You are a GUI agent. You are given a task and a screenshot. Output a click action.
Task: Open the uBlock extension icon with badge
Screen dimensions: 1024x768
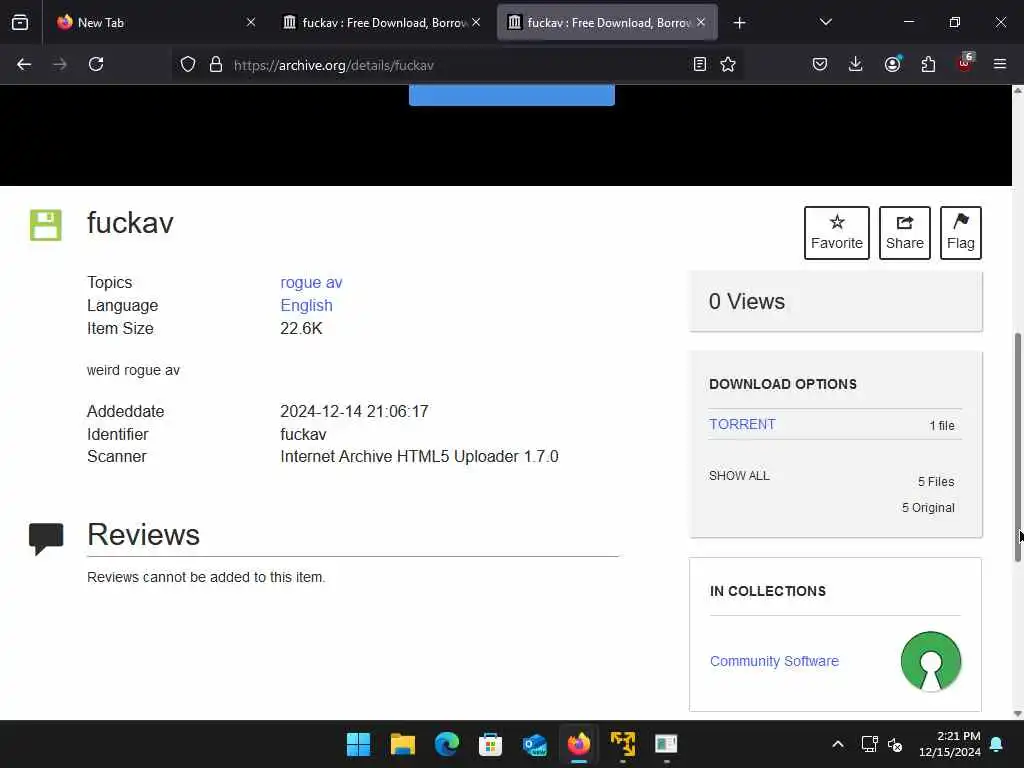click(965, 63)
